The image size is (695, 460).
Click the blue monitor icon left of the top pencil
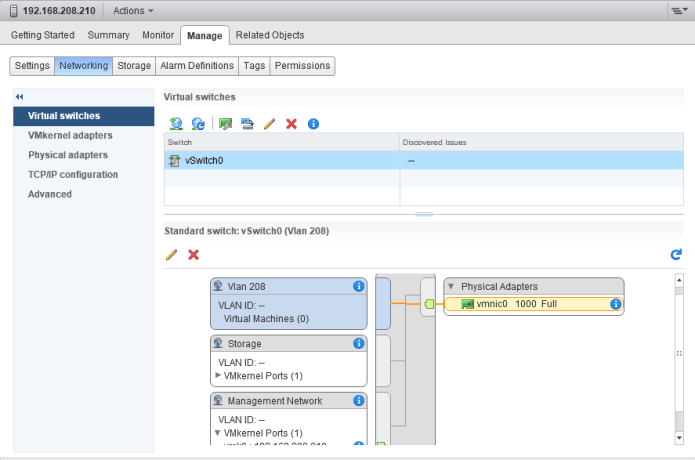click(x=247, y=123)
